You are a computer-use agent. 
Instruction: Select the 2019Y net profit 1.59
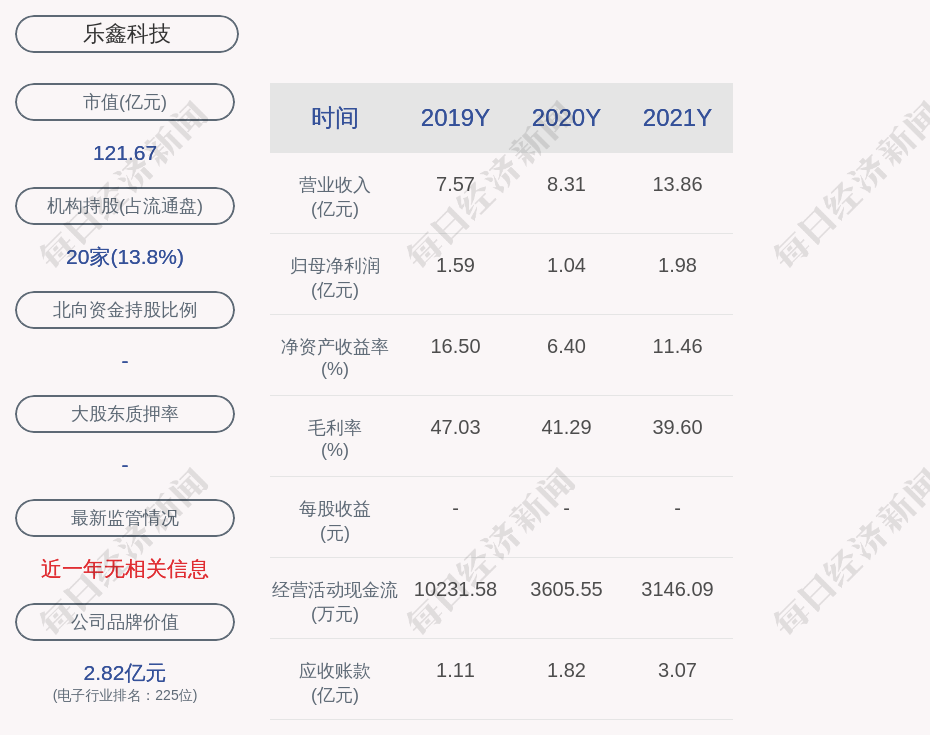[455, 265]
